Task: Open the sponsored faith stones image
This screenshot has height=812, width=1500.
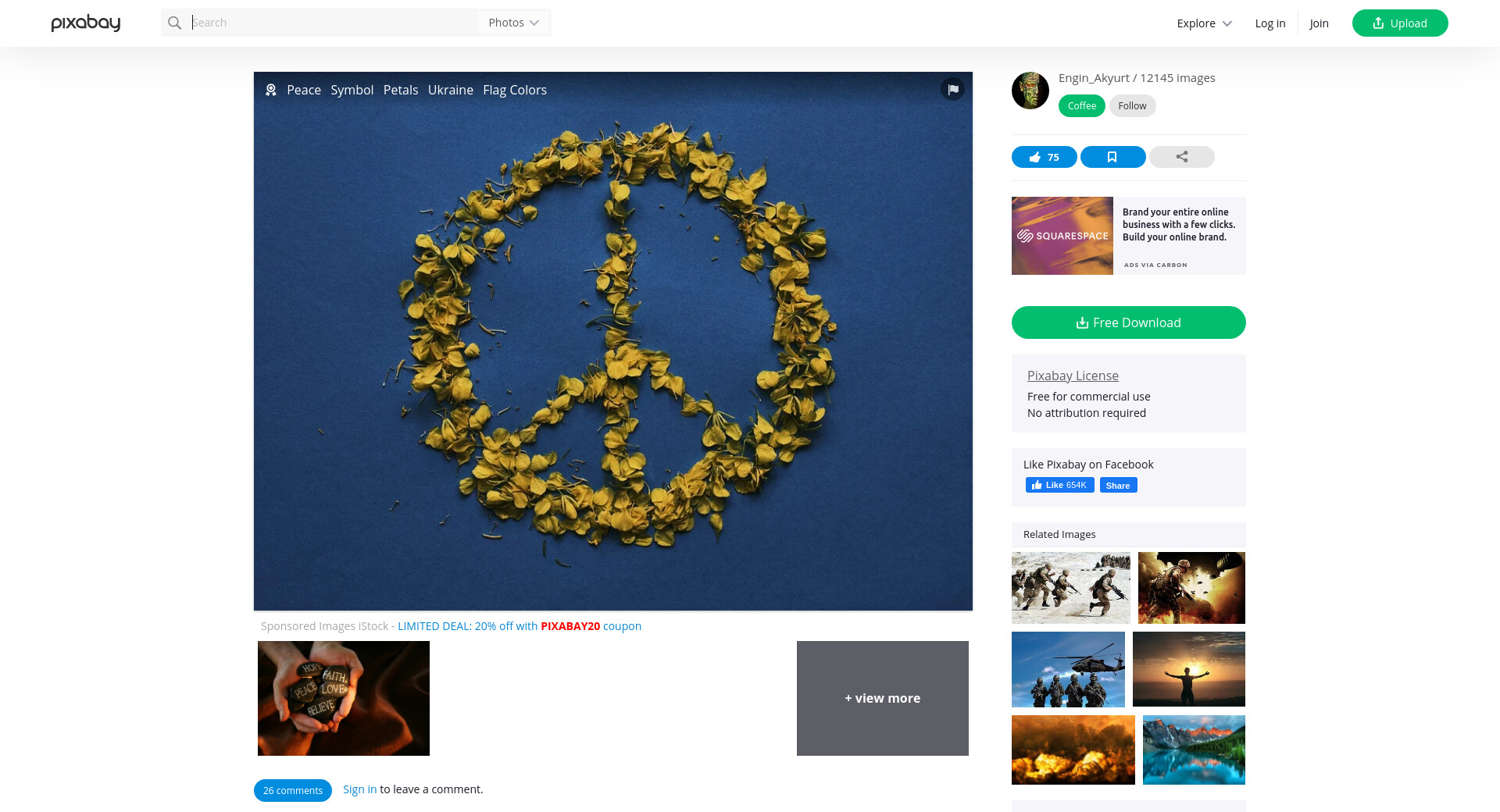Action: pyautogui.click(x=344, y=698)
